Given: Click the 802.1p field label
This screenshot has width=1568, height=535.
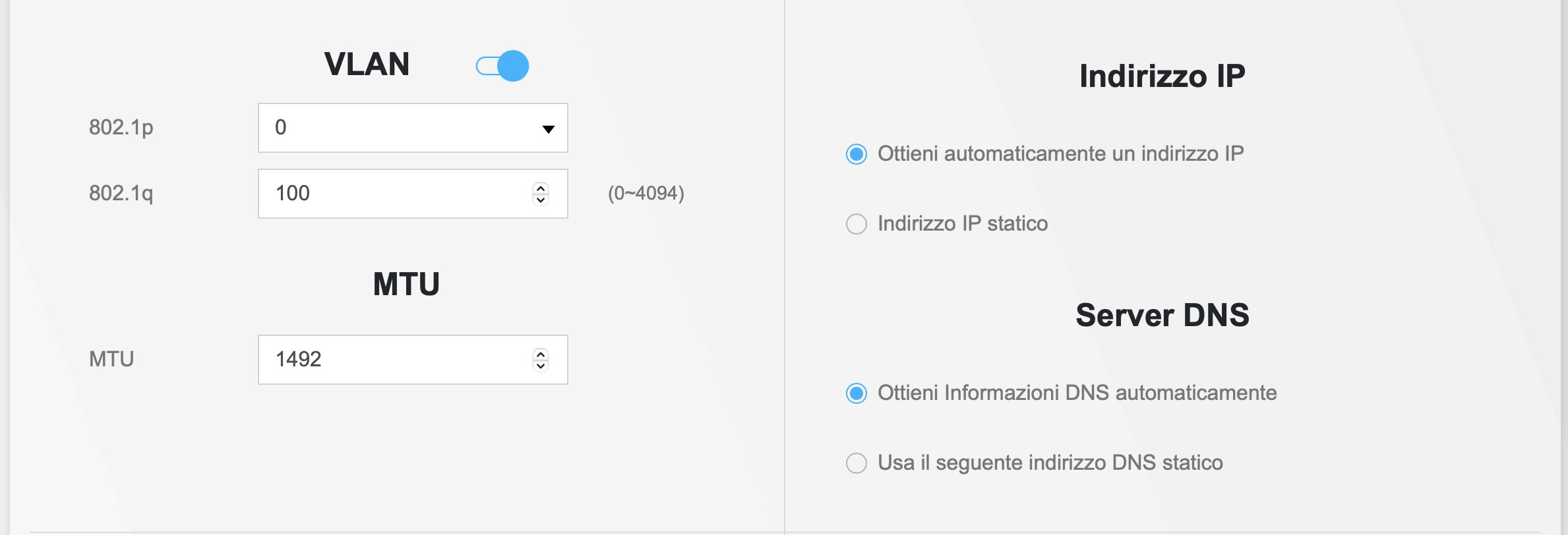Looking at the screenshot, I should click(121, 128).
